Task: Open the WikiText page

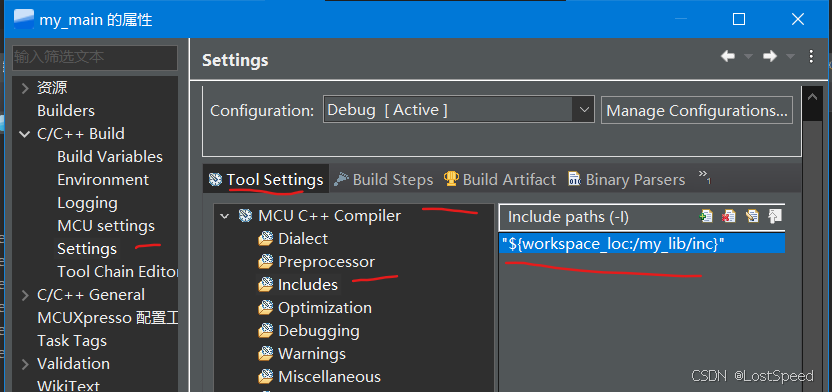Action: click(x=68, y=386)
